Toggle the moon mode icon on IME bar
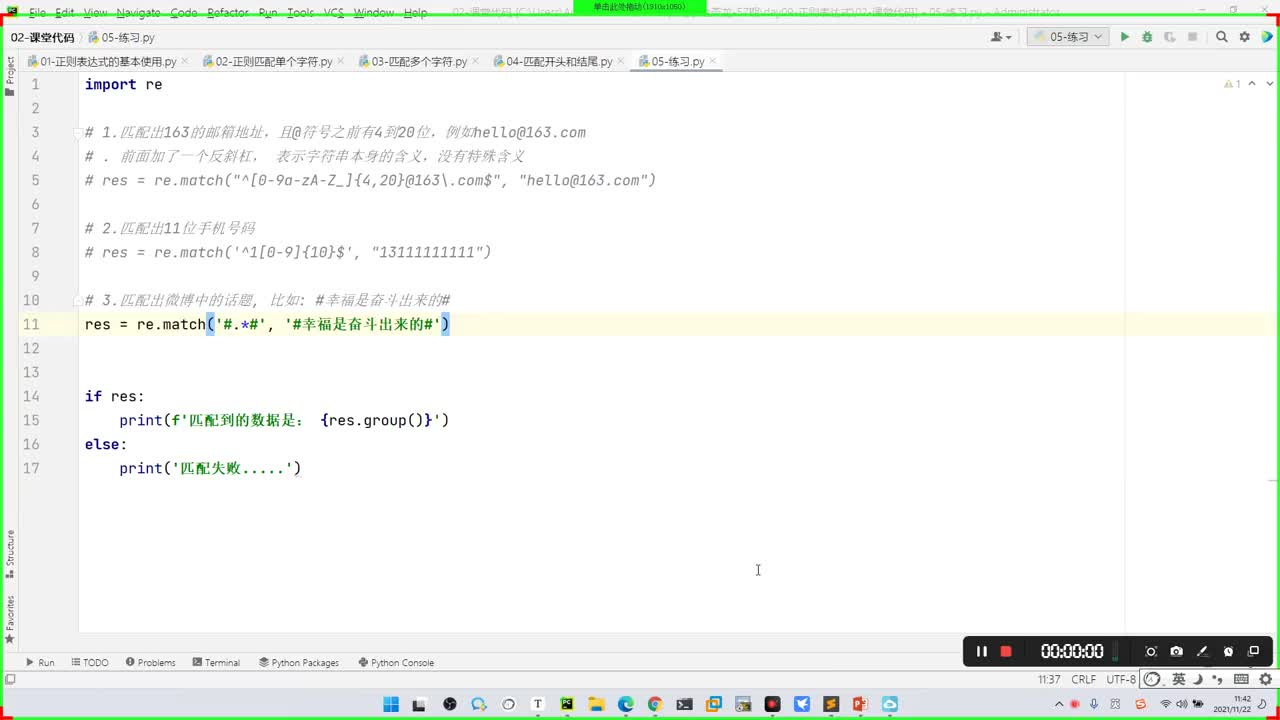1280x720 pixels. [x=1196, y=679]
